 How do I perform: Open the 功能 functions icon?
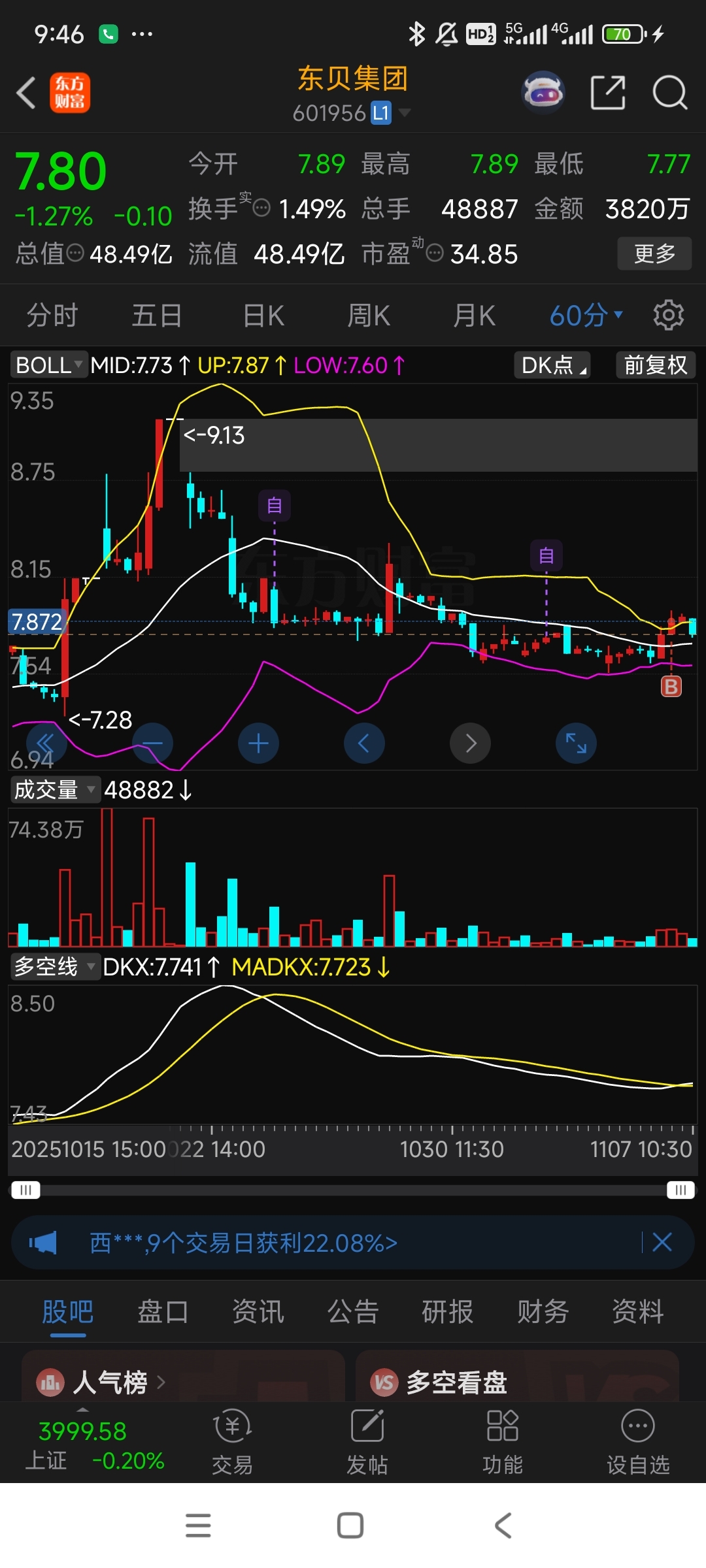(x=503, y=1442)
